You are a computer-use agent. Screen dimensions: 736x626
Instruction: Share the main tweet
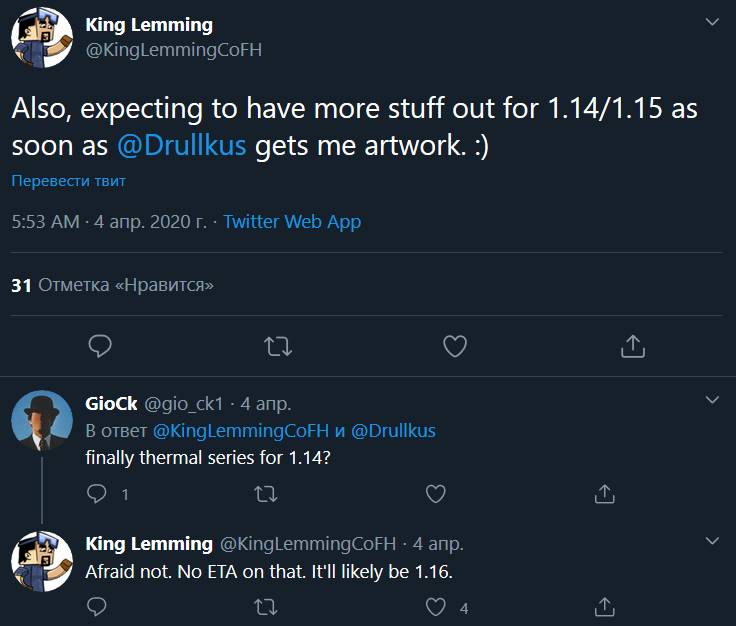(632, 346)
